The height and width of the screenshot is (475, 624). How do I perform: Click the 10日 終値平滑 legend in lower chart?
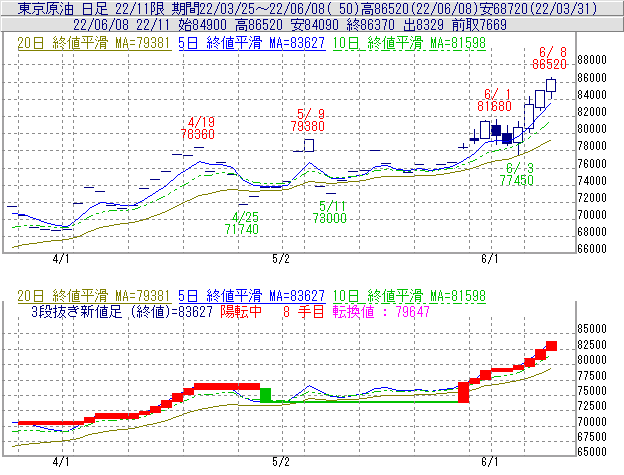409,296
